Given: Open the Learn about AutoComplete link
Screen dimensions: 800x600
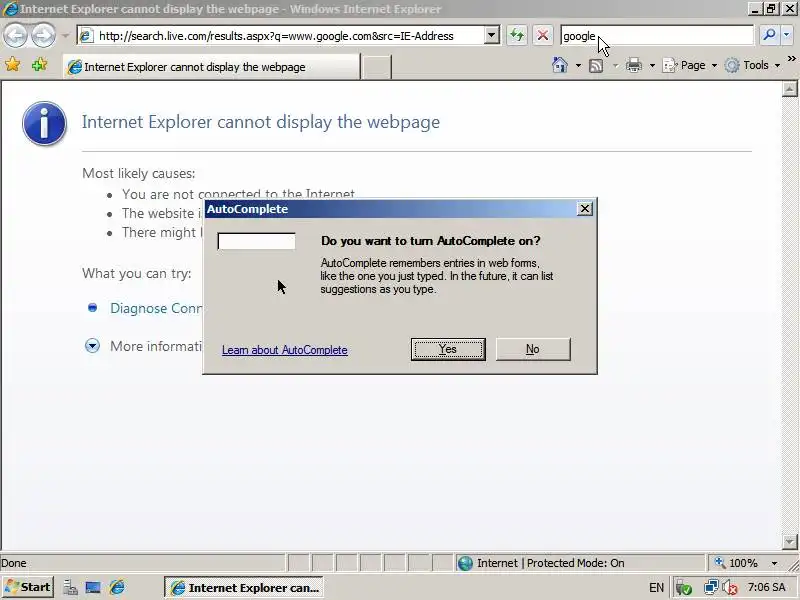Looking at the screenshot, I should pos(285,350).
